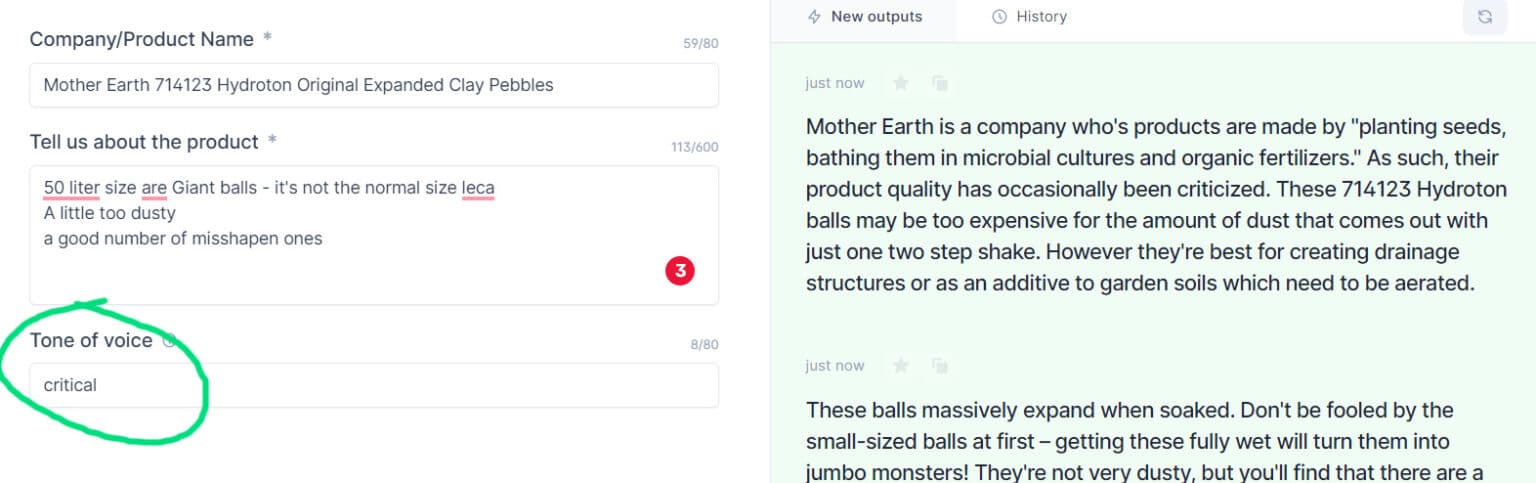This screenshot has height=483, width=1536.
Task: Favorite the second output with the star
Action: coord(900,366)
